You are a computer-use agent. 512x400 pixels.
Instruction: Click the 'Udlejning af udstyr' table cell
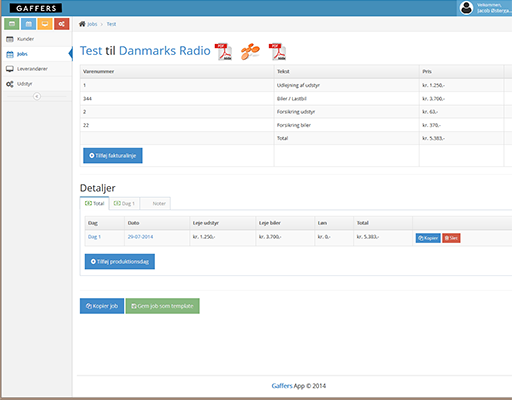click(x=346, y=85)
